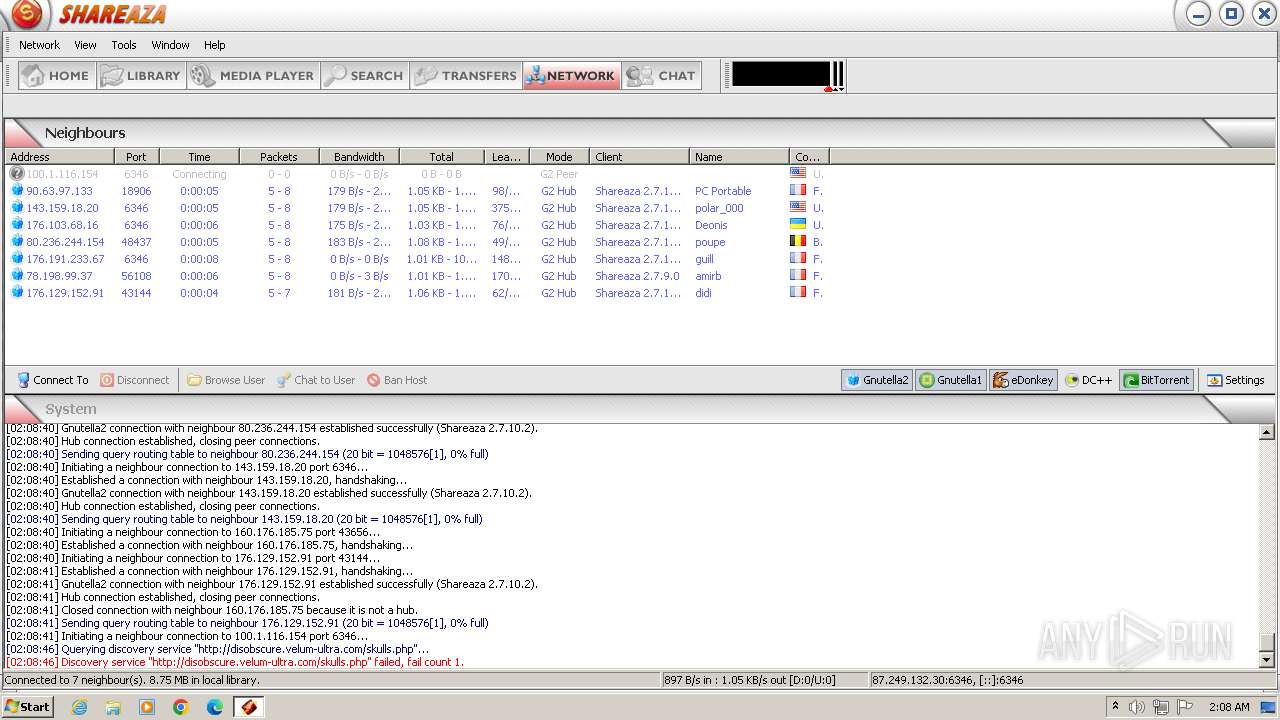Open the View menu
Image resolution: width=1280 pixels, height=720 pixels.
coord(85,45)
